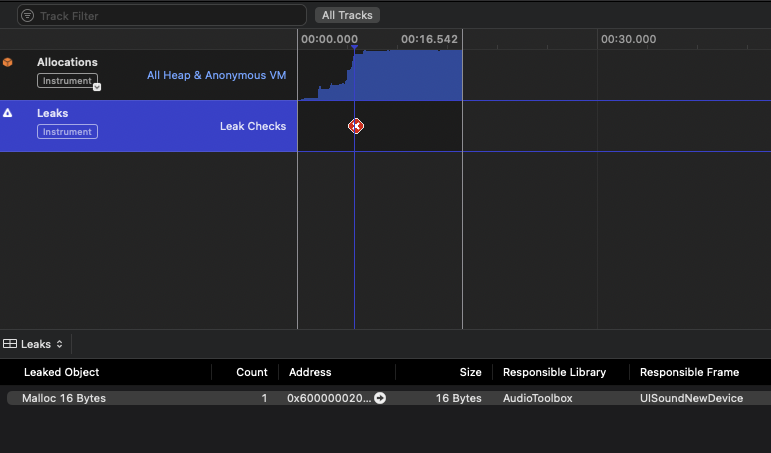Sort by Count column header
This screenshot has width=771, height=453.
252,372
